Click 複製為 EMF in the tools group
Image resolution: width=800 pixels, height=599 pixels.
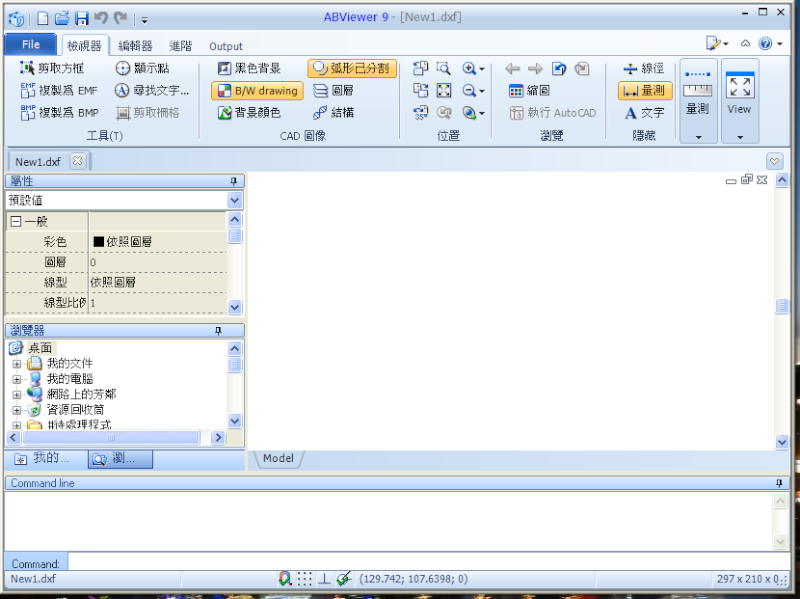click(59, 90)
